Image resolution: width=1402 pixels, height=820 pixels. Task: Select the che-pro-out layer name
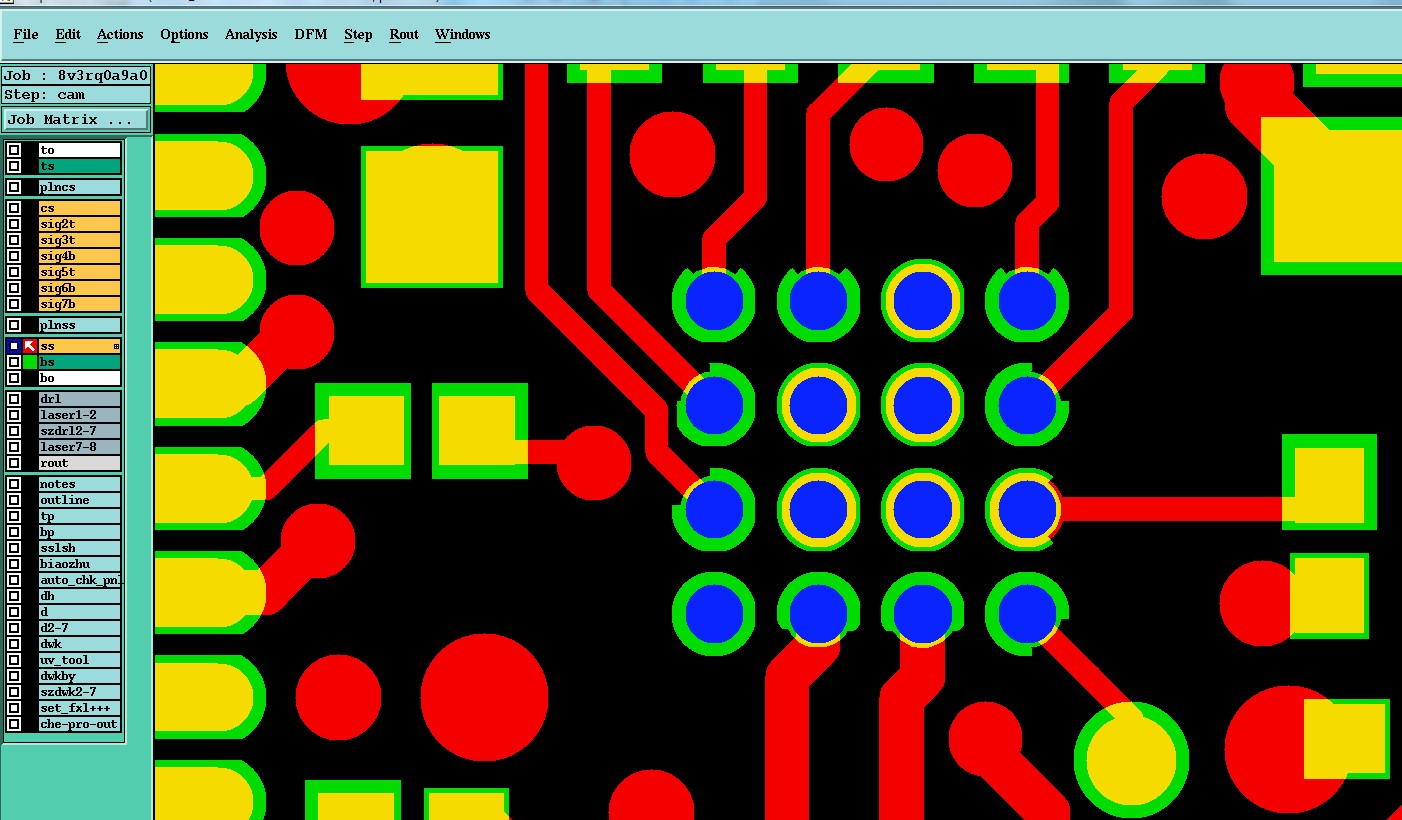click(79, 724)
